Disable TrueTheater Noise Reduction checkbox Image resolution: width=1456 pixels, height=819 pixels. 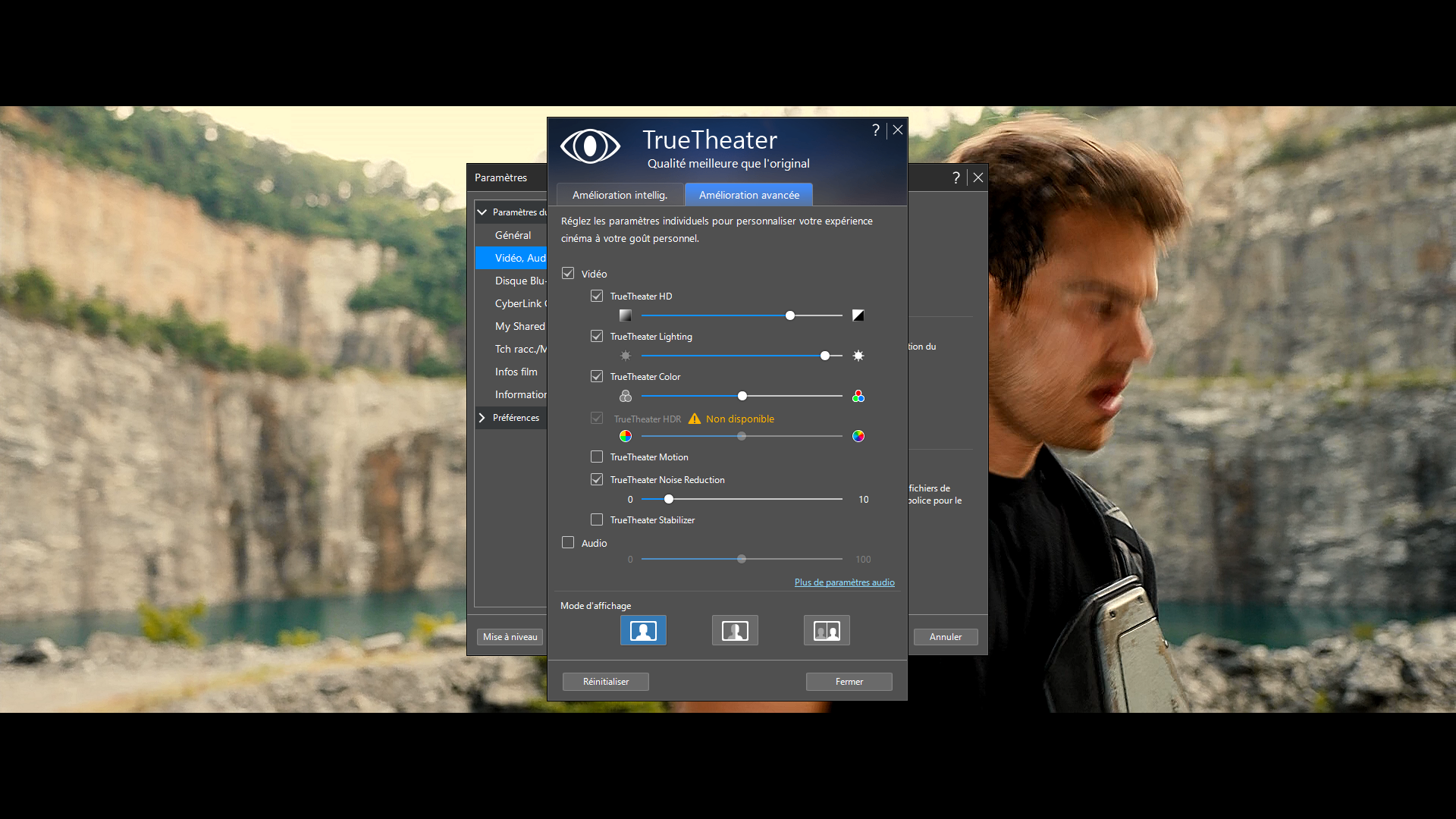(x=597, y=479)
